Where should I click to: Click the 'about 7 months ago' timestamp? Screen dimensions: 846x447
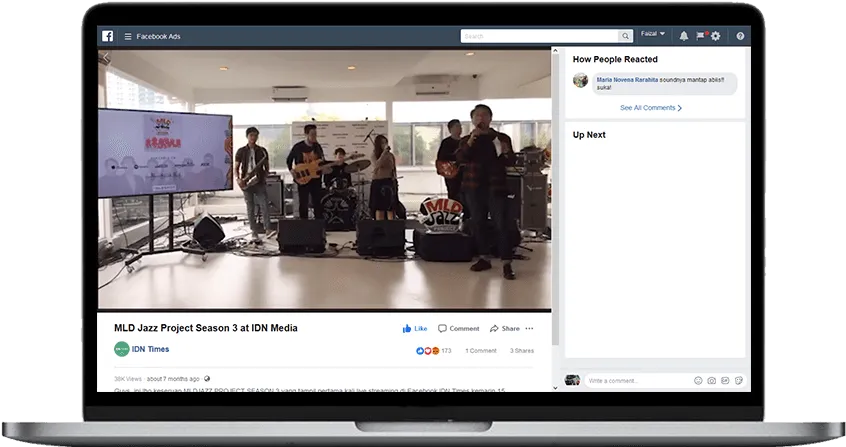click(x=173, y=379)
